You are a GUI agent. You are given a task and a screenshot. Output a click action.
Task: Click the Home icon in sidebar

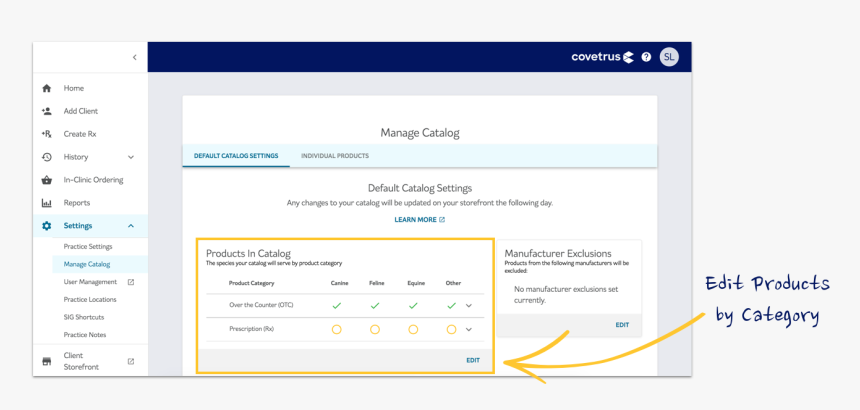(46, 88)
